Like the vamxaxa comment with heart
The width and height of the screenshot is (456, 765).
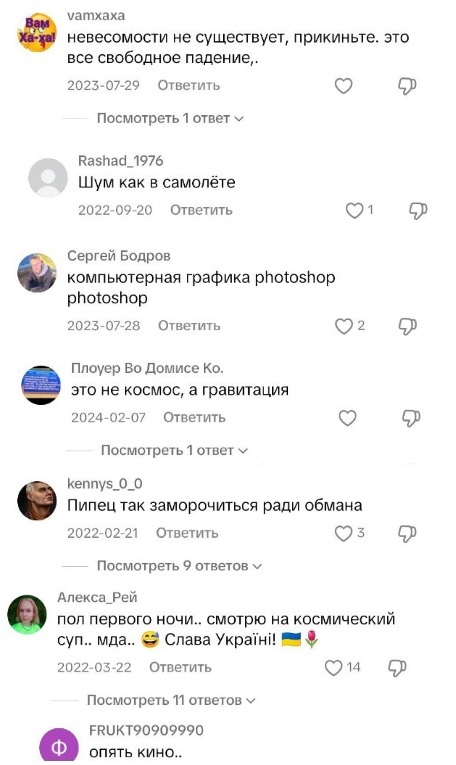(343, 86)
